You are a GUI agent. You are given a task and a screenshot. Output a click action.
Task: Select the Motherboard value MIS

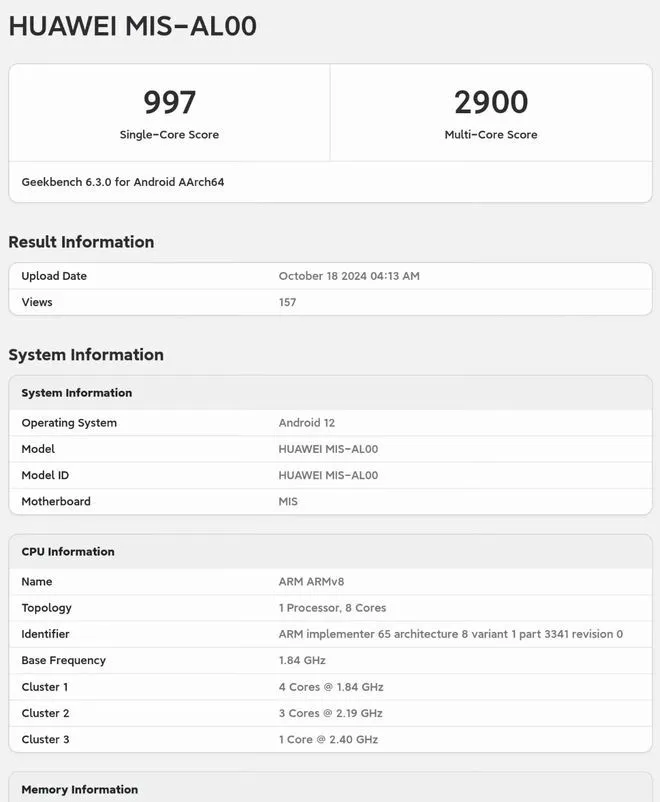point(288,502)
